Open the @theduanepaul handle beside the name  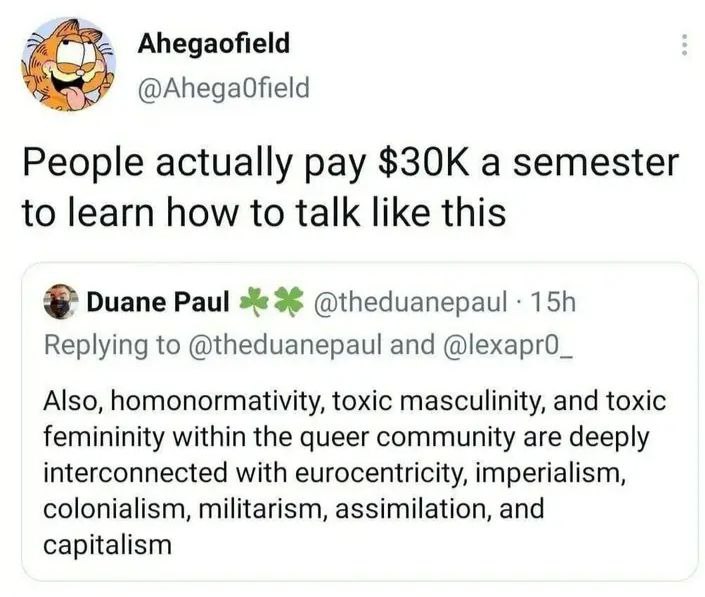[x=411, y=302]
